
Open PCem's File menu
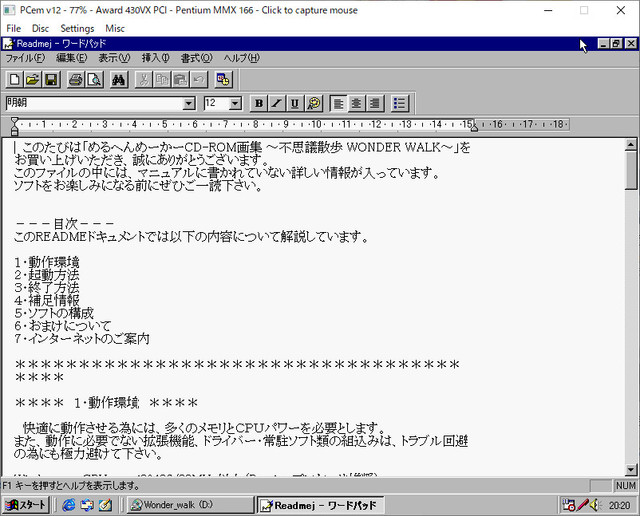pyautogui.click(x=13, y=28)
